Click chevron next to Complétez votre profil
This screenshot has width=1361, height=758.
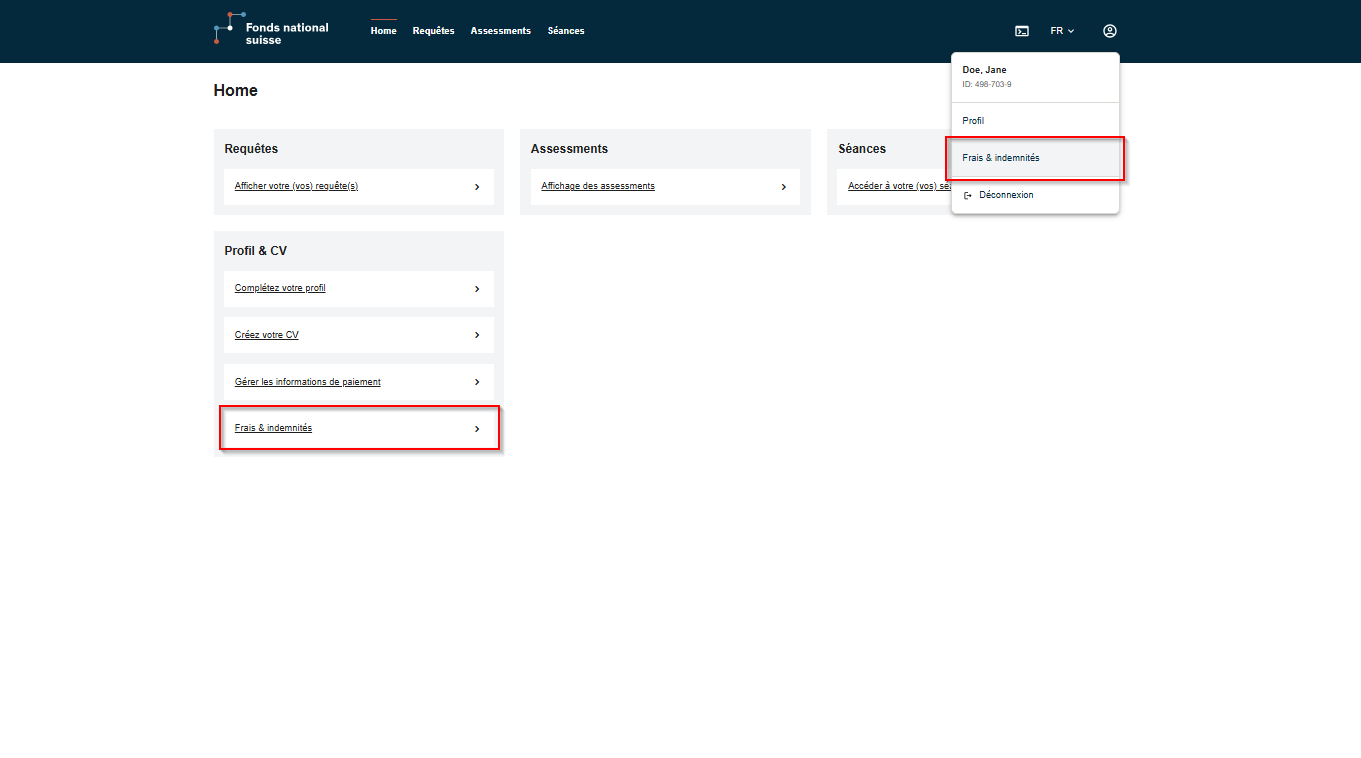point(477,289)
